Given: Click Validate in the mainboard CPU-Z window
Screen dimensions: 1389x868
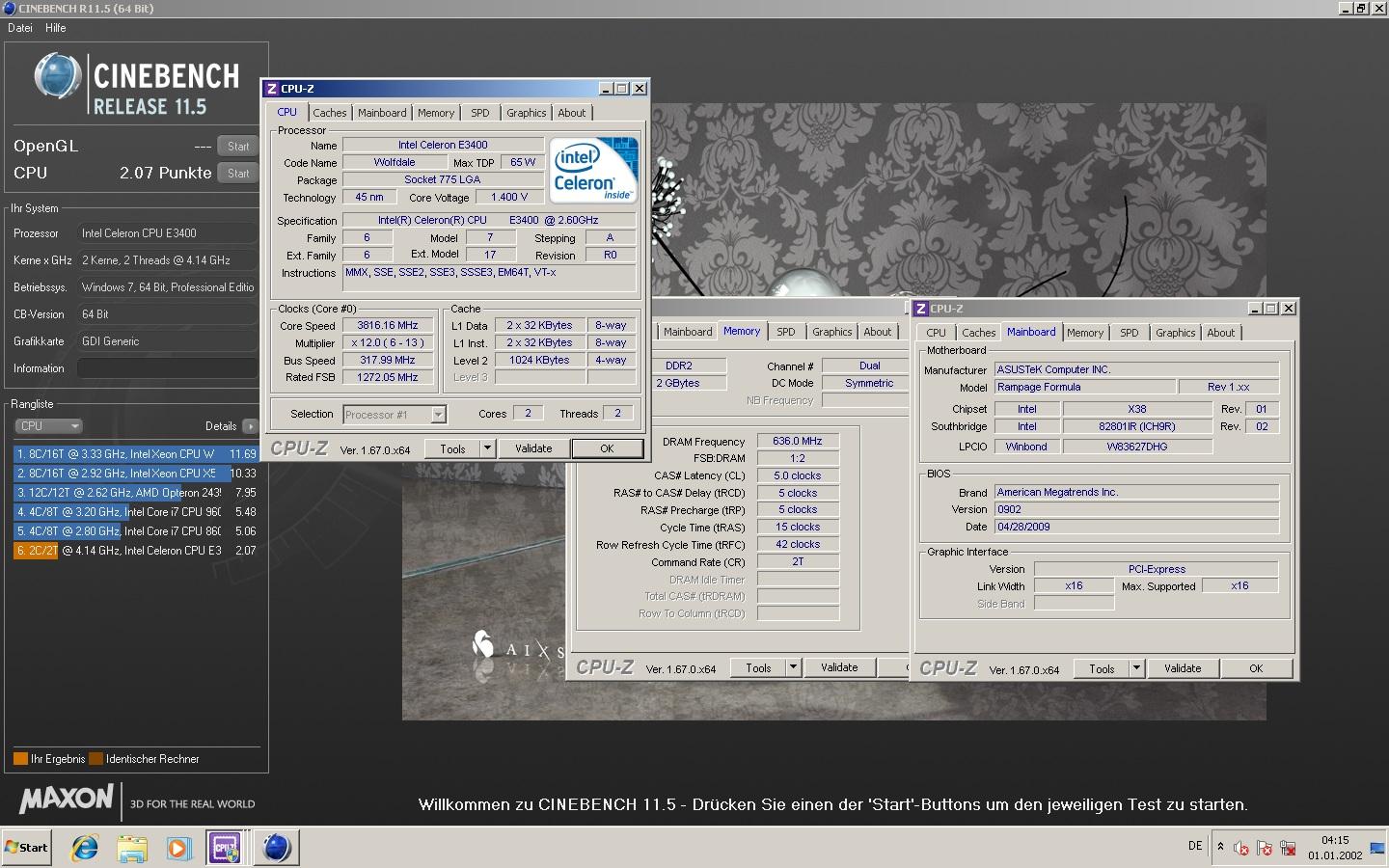Looking at the screenshot, I should (1183, 668).
